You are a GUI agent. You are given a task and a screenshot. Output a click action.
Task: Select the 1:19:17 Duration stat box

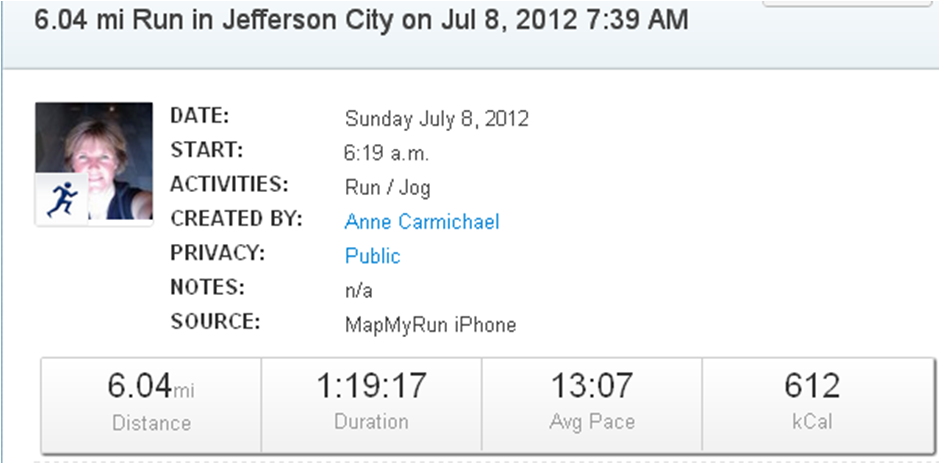371,403
